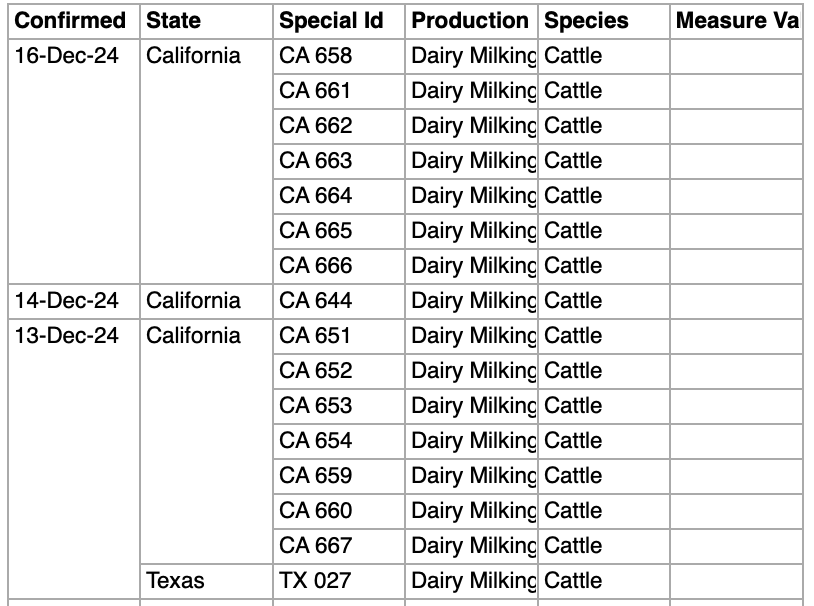
Task: Click the CA 644 special ID cell
Action: (x=316, y=301)
